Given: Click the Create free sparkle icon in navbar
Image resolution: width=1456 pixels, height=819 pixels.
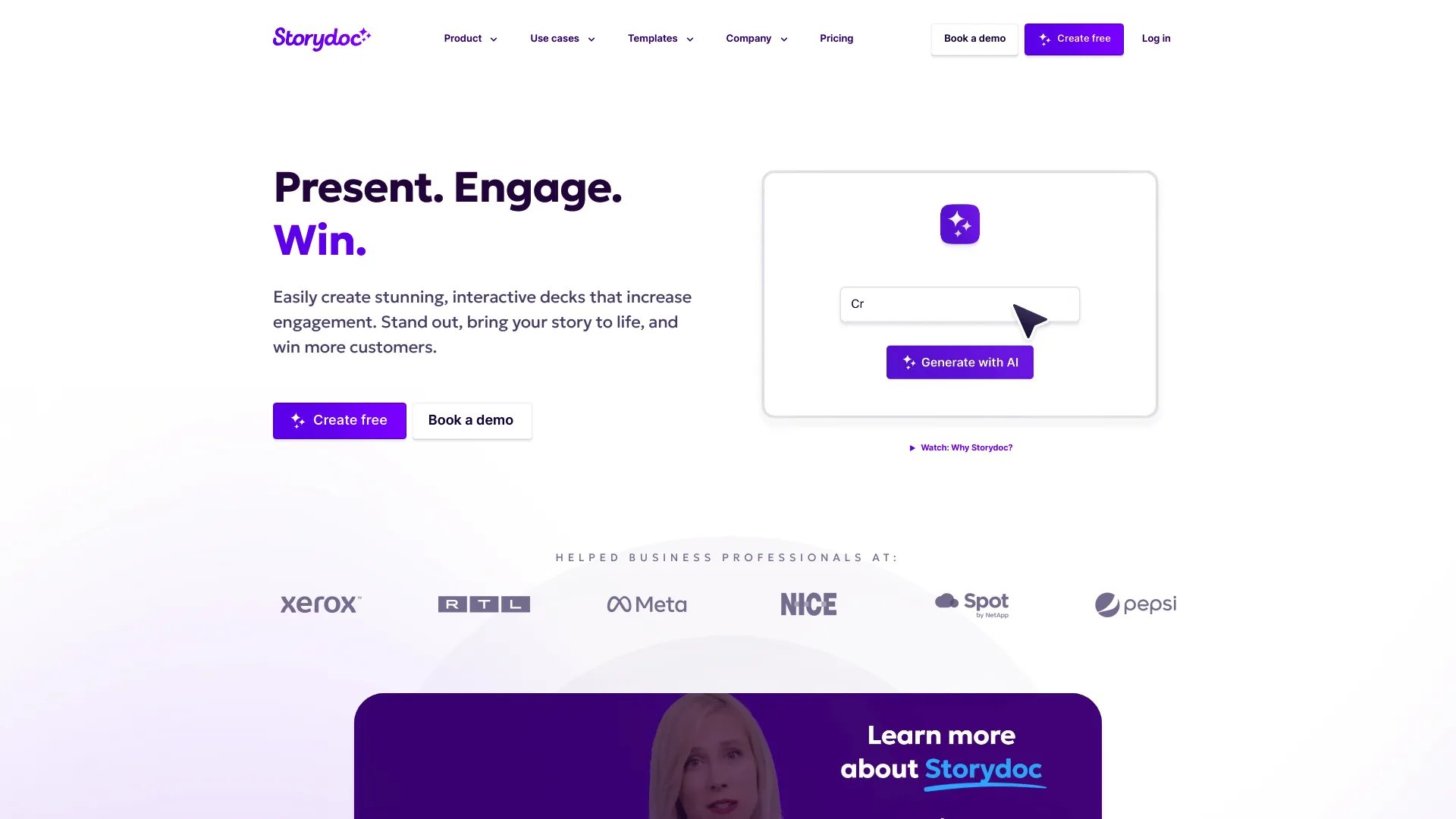Looking at the screenshot, I should click(x=1044, y=39).
